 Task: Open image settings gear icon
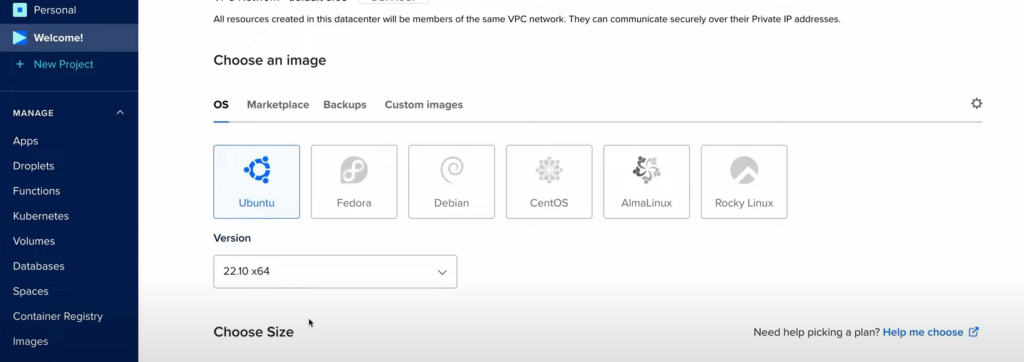(x=976, y=103)
